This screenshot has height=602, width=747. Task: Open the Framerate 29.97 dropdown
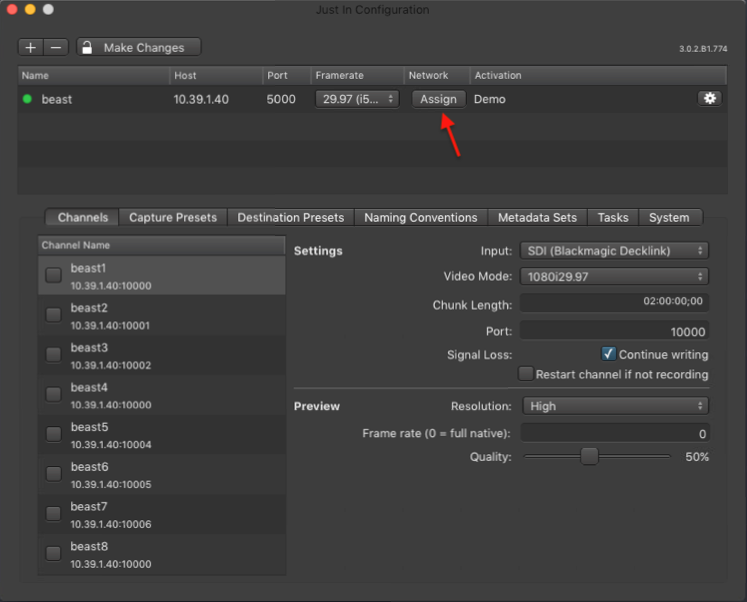tap(357, 99)
